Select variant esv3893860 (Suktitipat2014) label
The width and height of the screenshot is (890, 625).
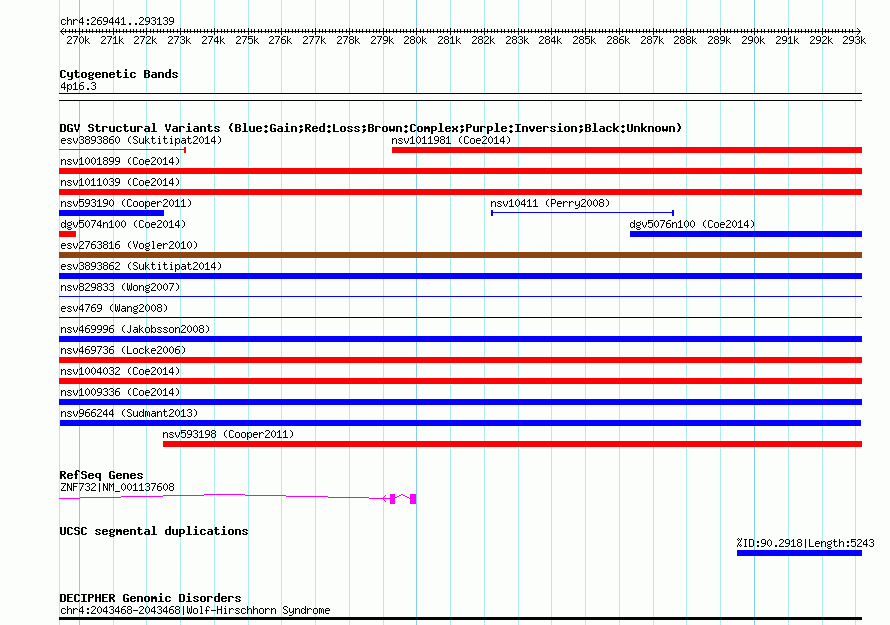[x=141, y=140]
